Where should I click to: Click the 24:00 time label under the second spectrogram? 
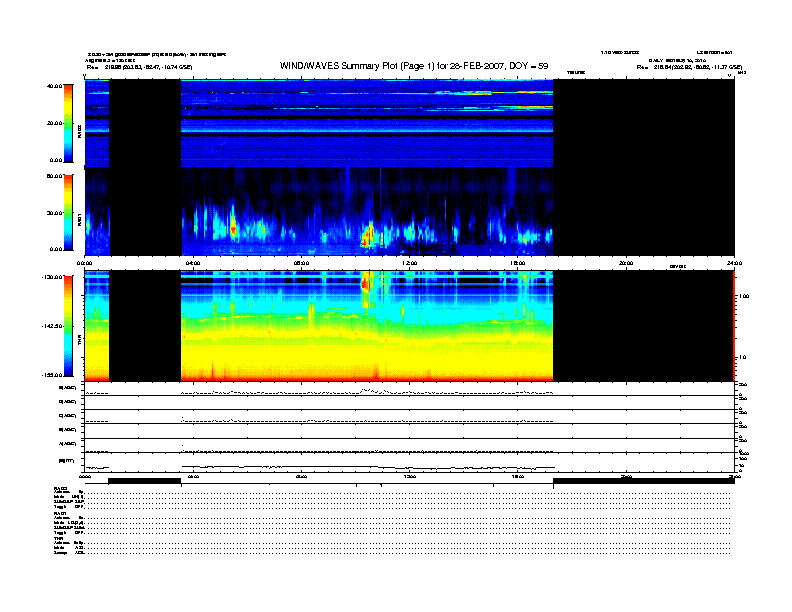pos(734,263)
